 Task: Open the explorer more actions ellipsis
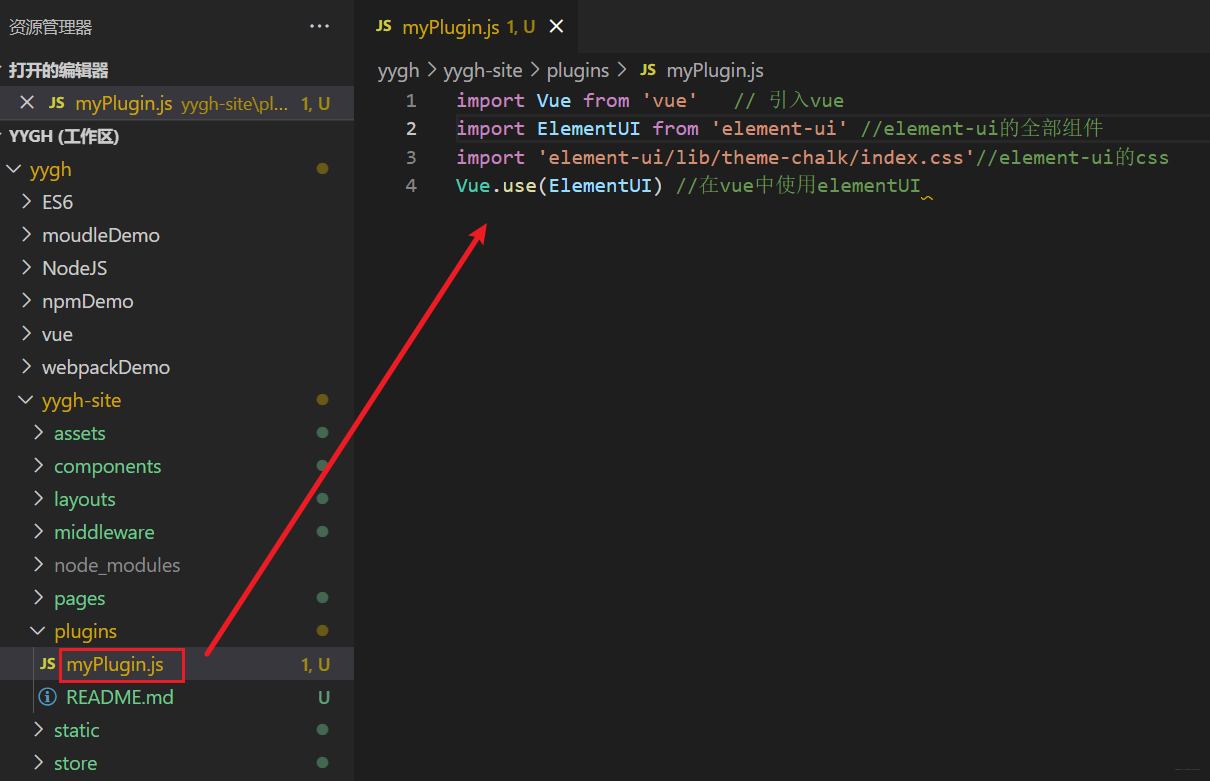pyautogui.click(x=320, y=27)
